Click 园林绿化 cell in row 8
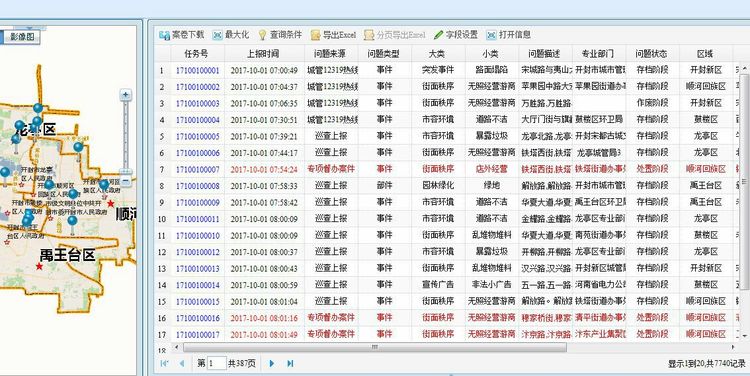This screenshot has height=376, width=750. click(x=437, y=185)
